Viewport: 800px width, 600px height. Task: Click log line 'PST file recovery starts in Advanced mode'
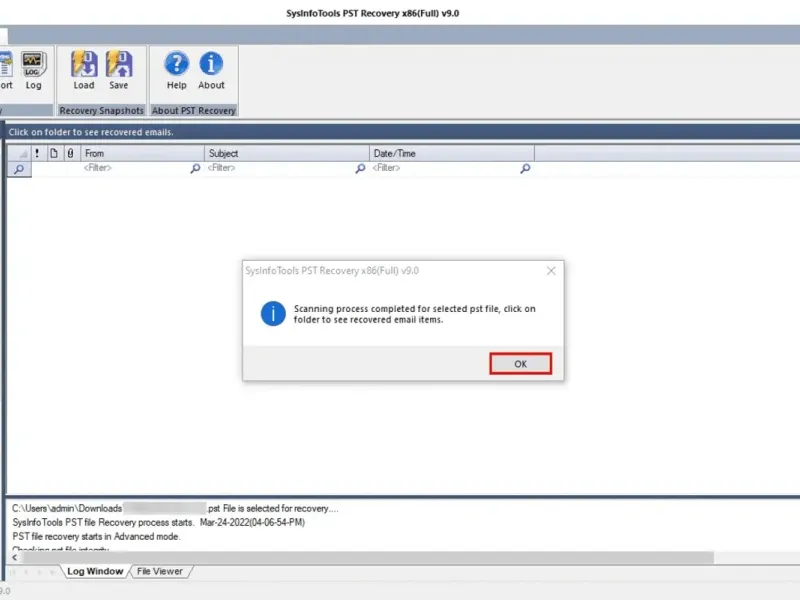(96, 536)
